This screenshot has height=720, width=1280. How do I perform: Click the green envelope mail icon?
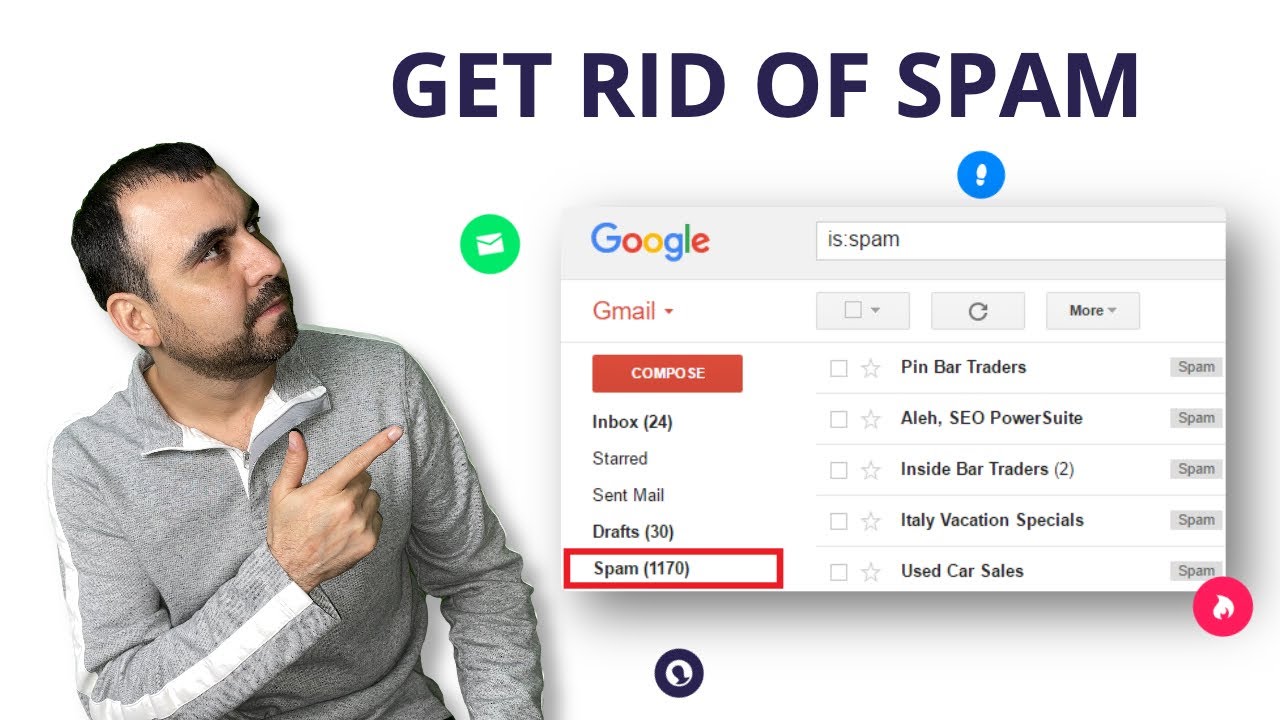tap(490, 244)
